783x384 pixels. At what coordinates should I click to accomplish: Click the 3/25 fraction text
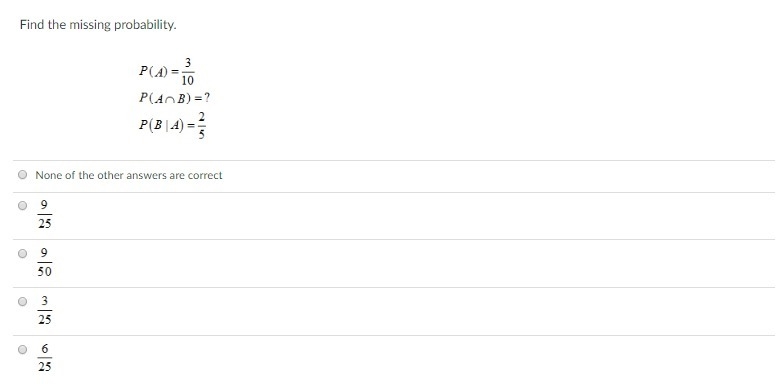(x=44, y=310)
